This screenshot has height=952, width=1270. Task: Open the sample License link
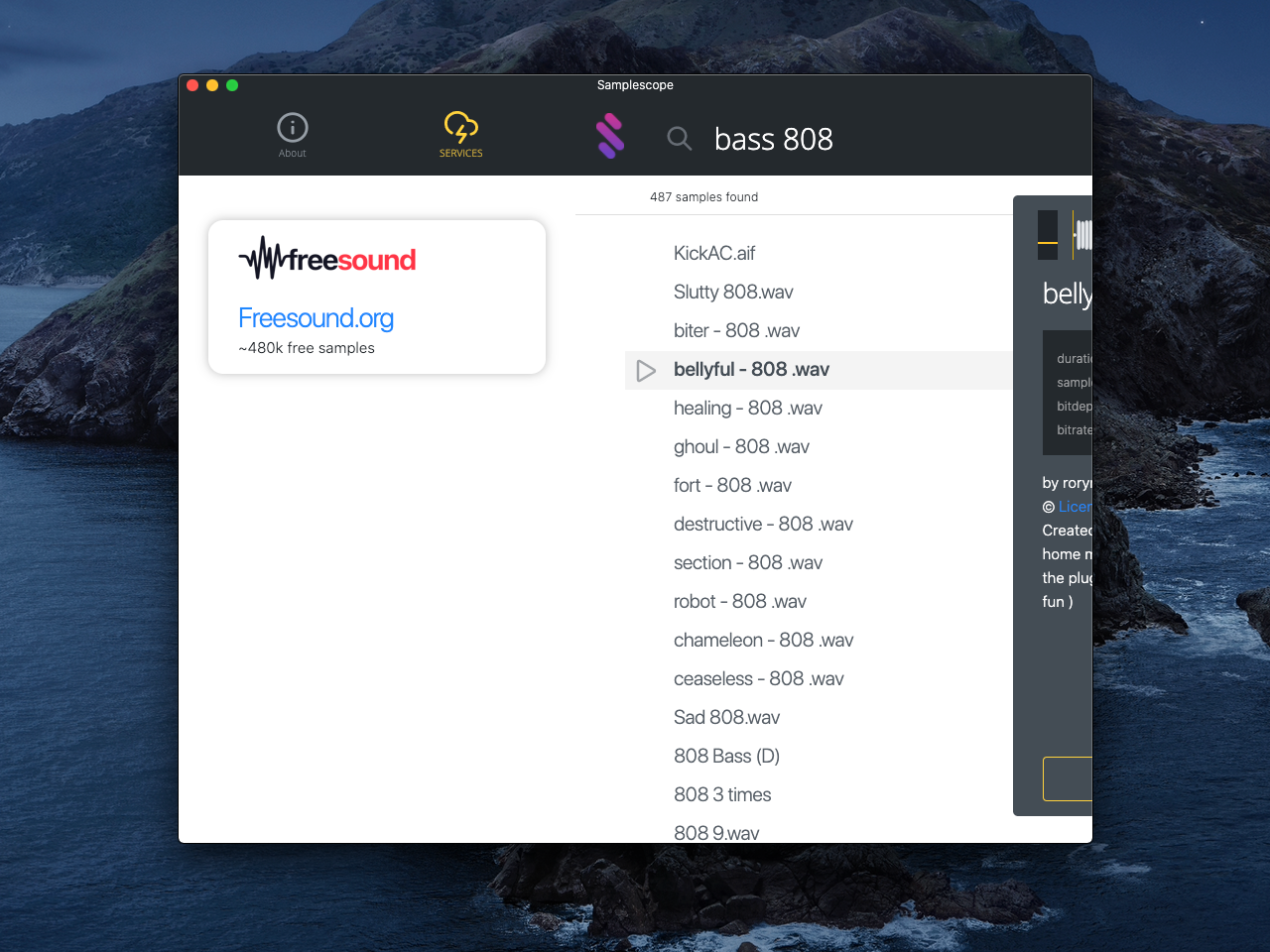[x=1077, y=506]
